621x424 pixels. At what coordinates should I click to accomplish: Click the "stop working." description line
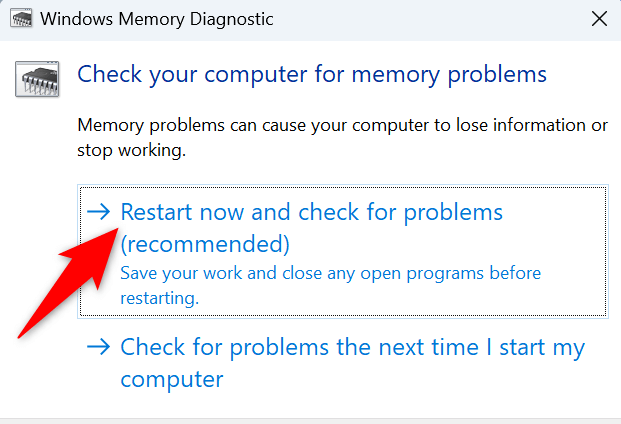click(x=131, y=152)
